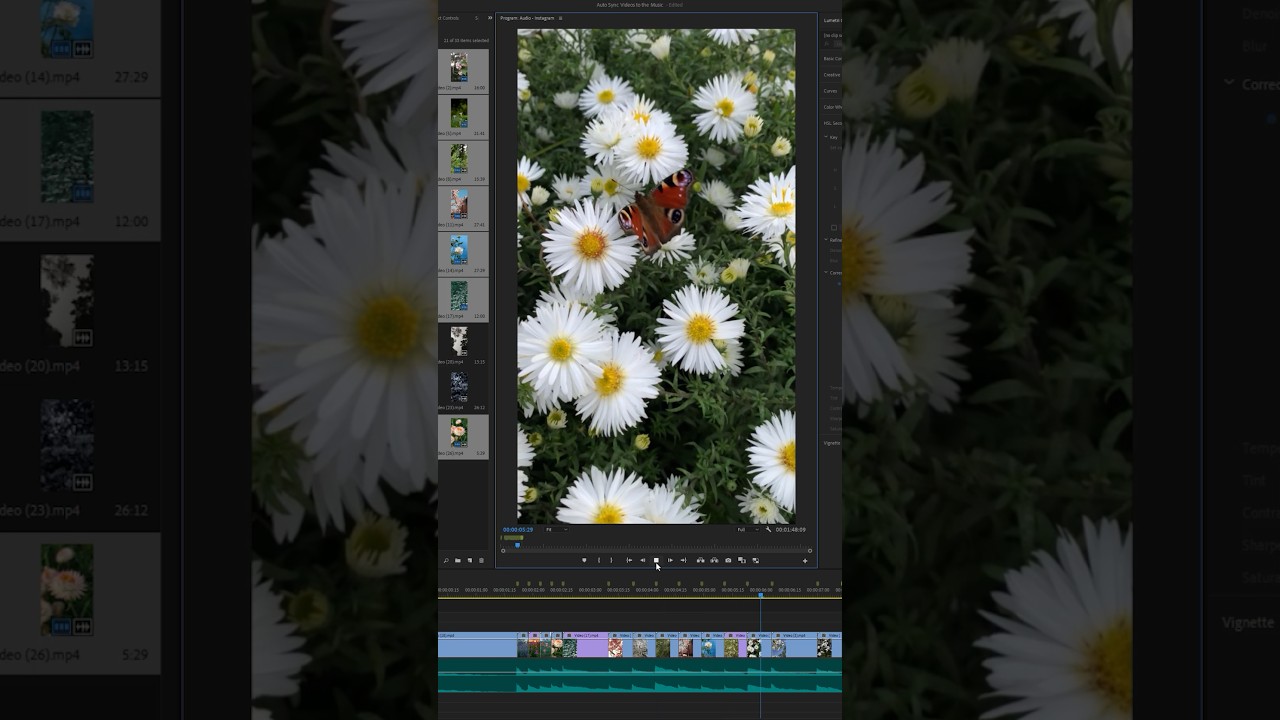Open the Lumetri Color panel tab
The height and width of the screenshot is (720, 1280).
832,19
